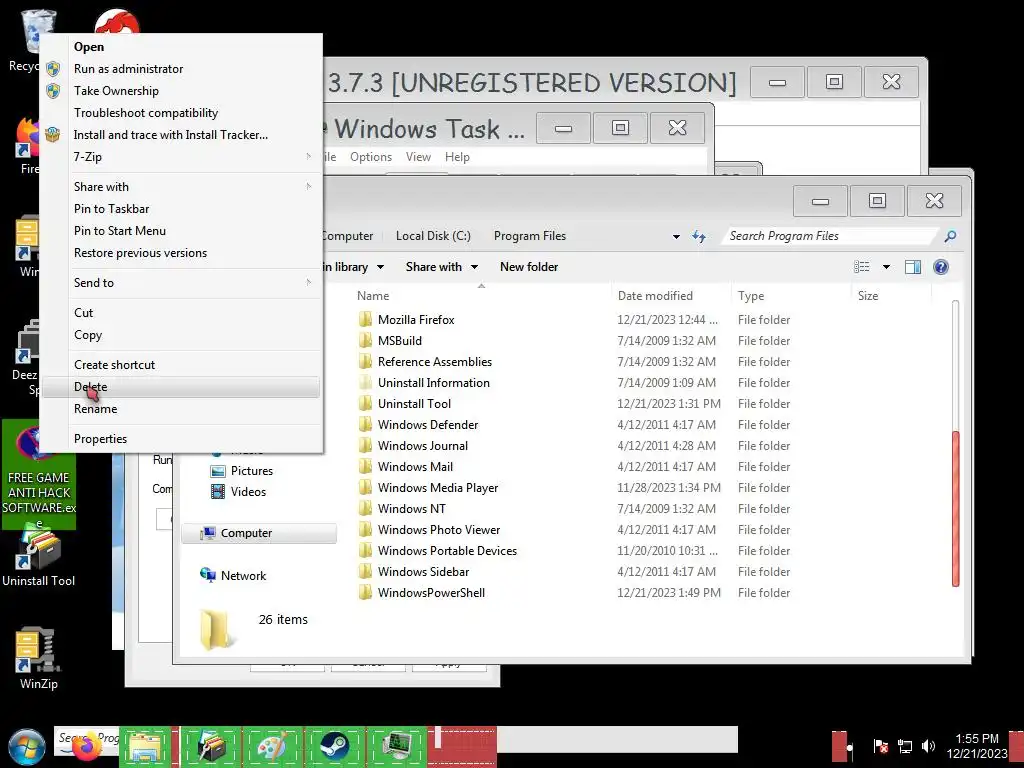1024x768 pixels.
Task: Open the Include in library dropdown arrow
Action: 381,267
